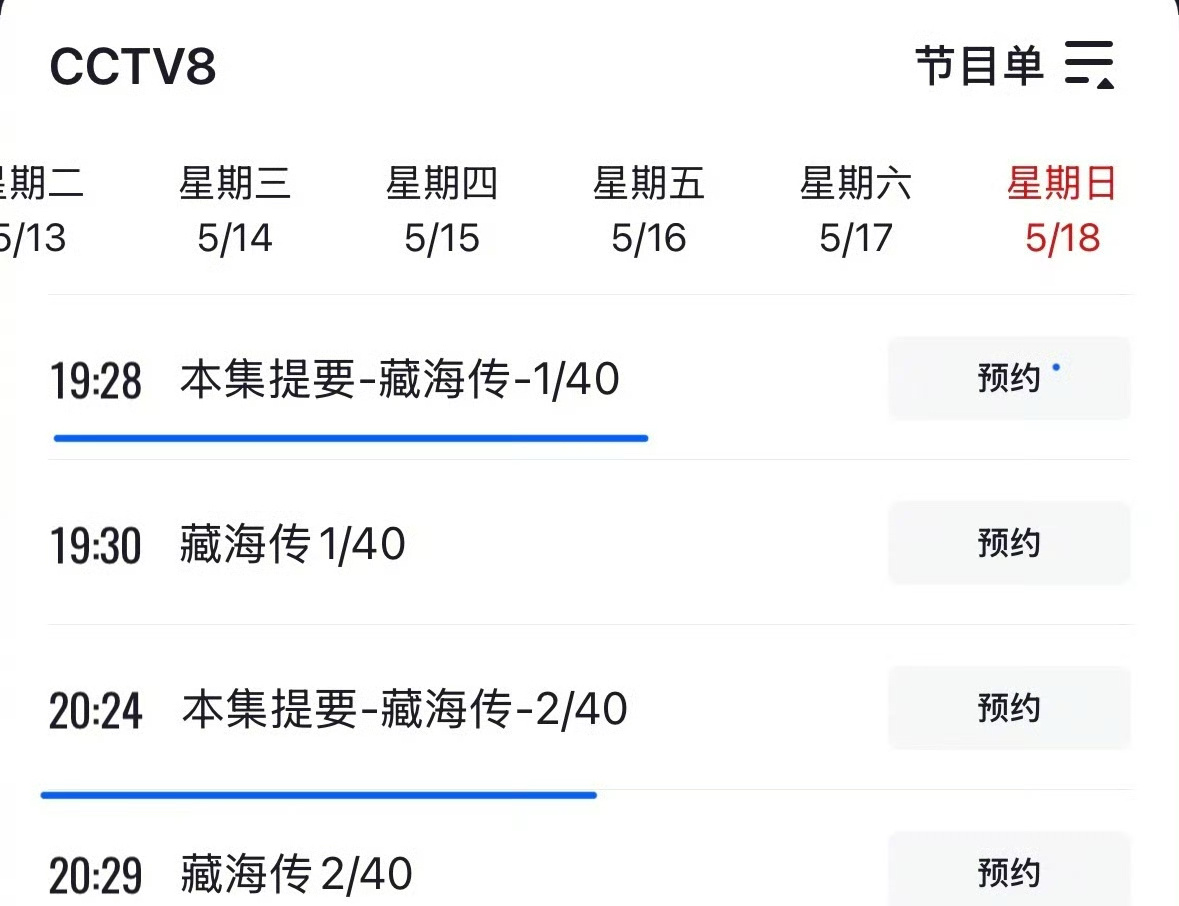
Task: Select the 星期四 5/15 date tab
Action: coord(441,210)
